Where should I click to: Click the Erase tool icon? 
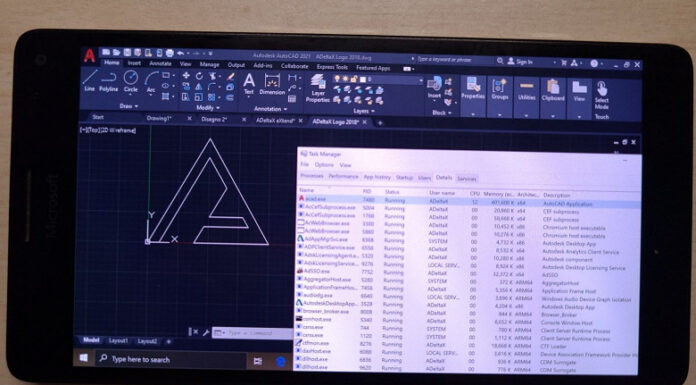tap(230, 76)
